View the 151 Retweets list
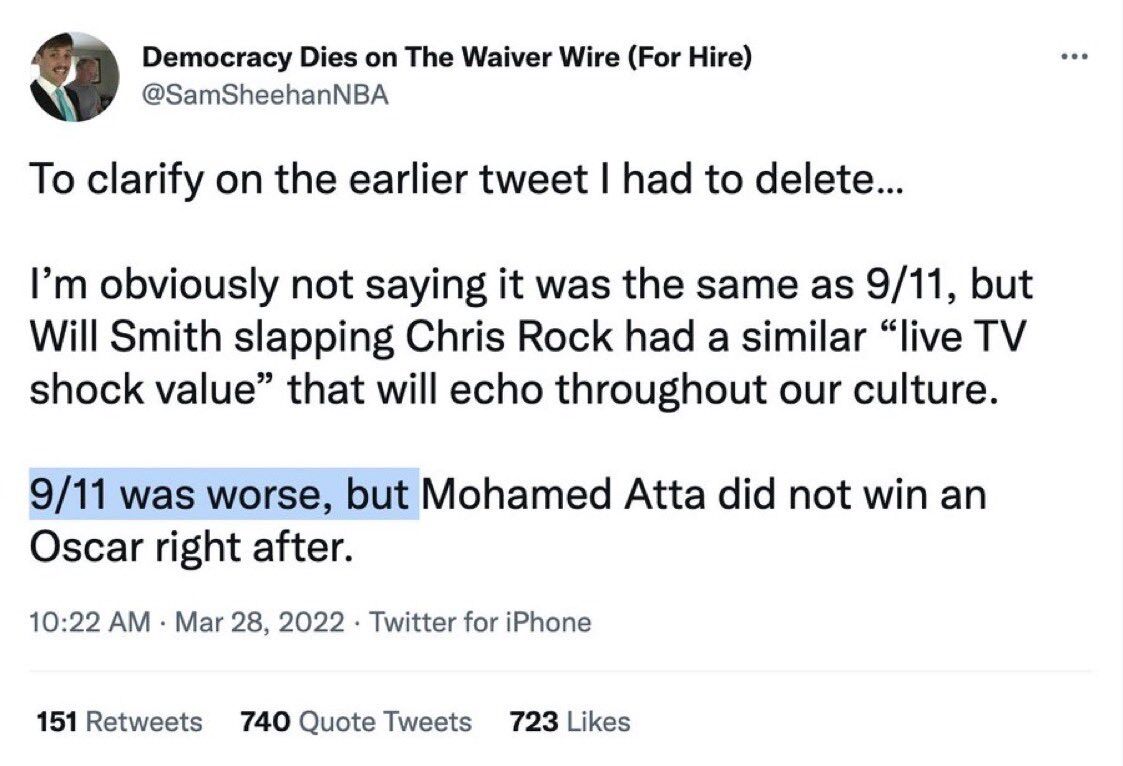Viewport: 1123px width, 766px height. point(119,721)
